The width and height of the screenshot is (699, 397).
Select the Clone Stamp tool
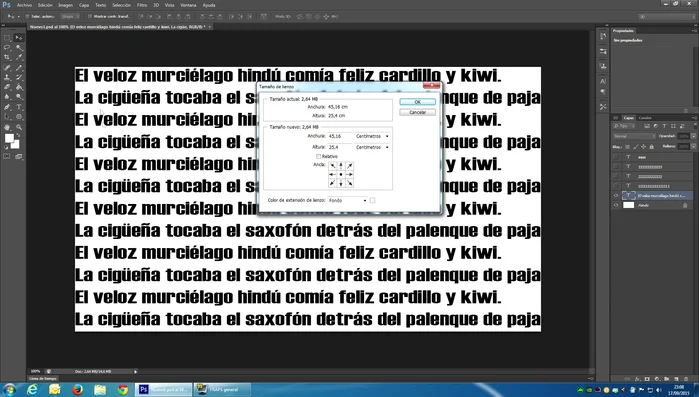(7, 78)
